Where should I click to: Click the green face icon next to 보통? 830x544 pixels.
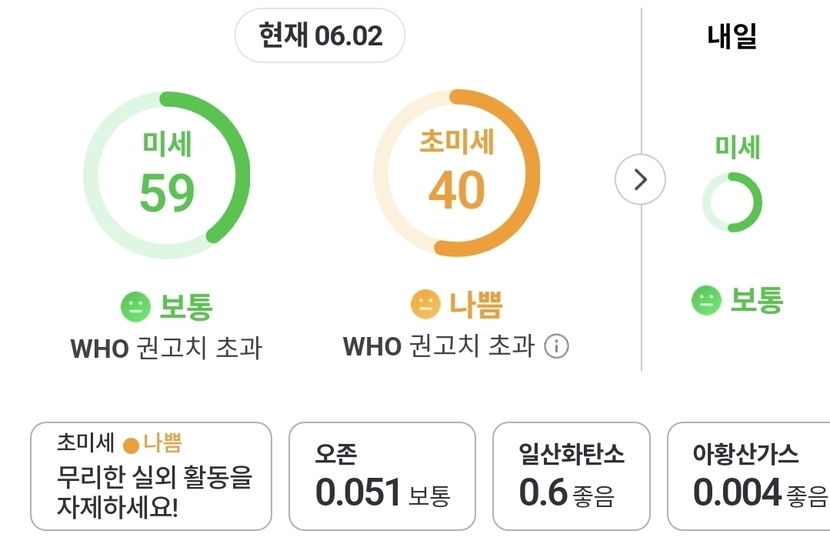tap(135, 305)
